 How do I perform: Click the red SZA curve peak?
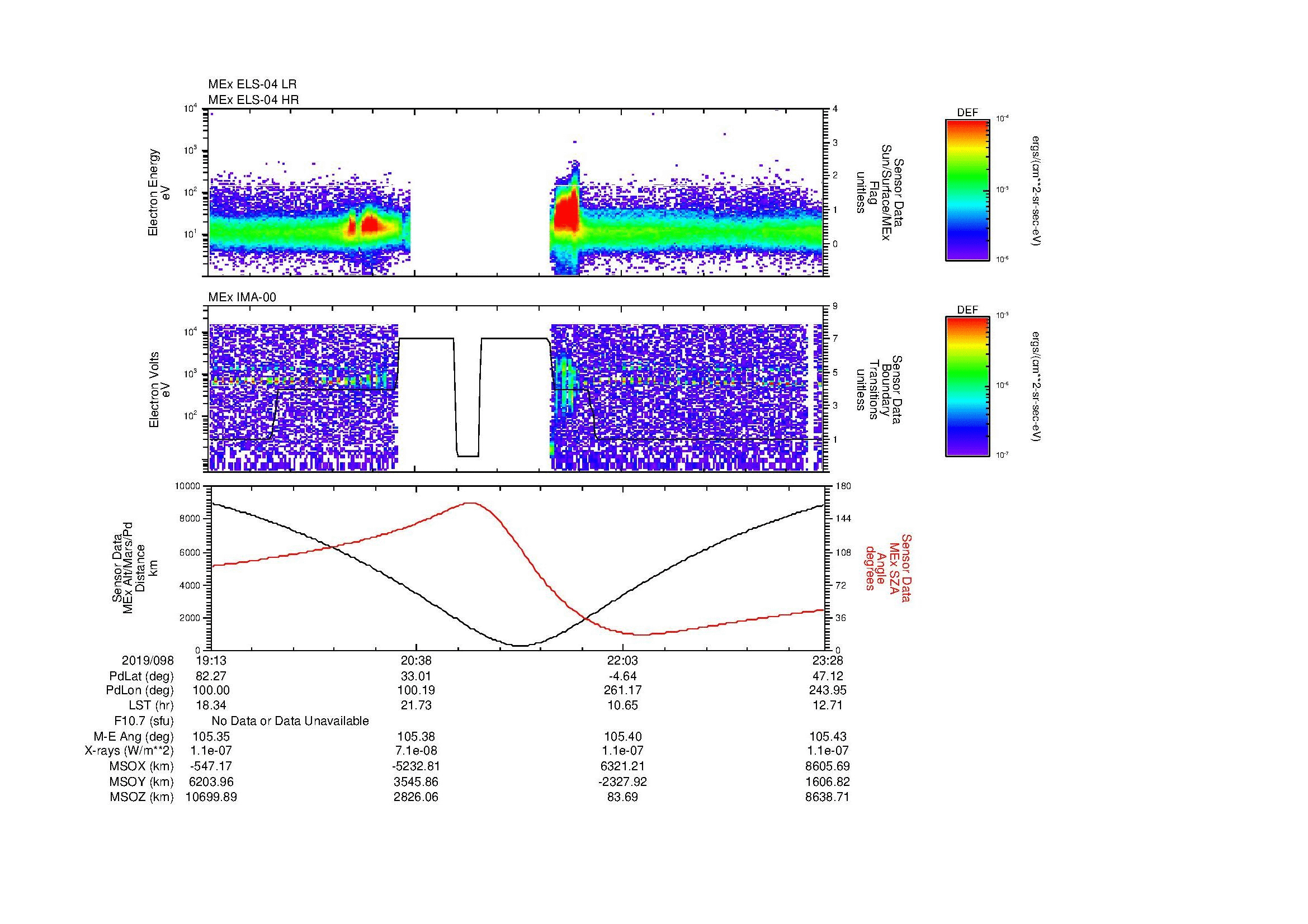point(470,503)
